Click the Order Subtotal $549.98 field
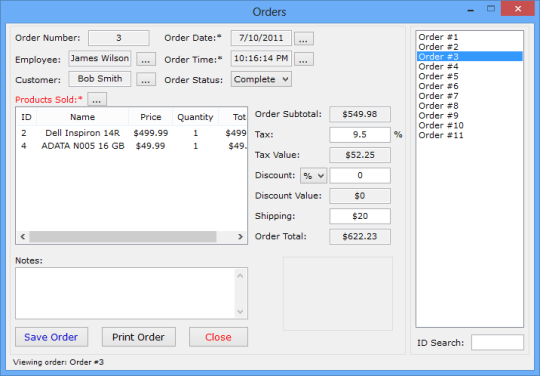540x376 pixels. [360, 114]
